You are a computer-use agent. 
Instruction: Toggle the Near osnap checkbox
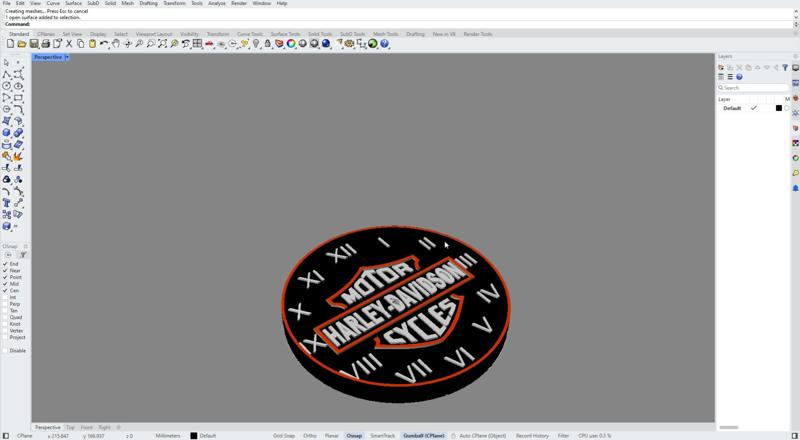point(5,271)
